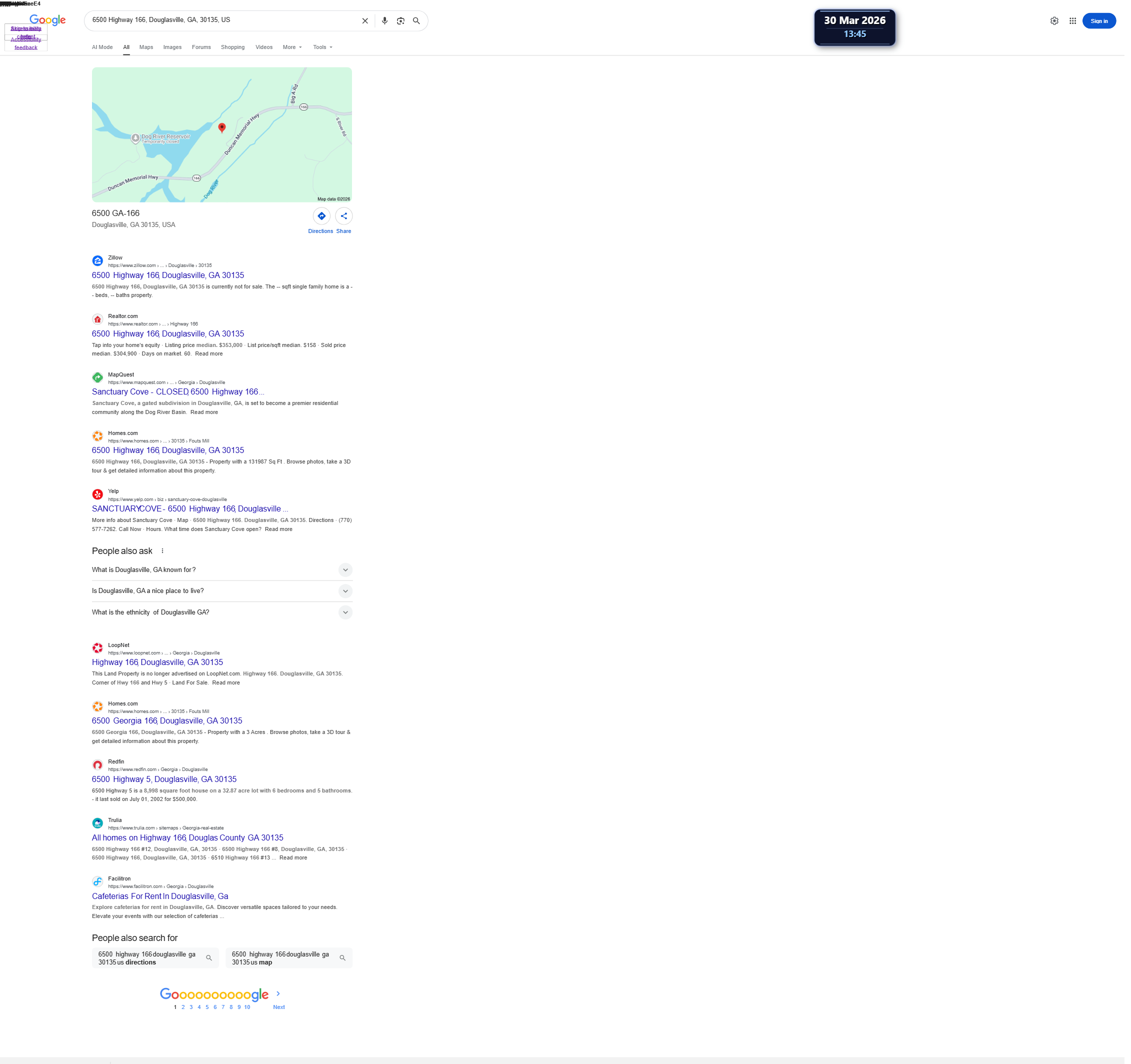The width and height of the screenshot is (1131, 1064).
Task: Open Google Lens image search
Action: (x=400, y=21)
